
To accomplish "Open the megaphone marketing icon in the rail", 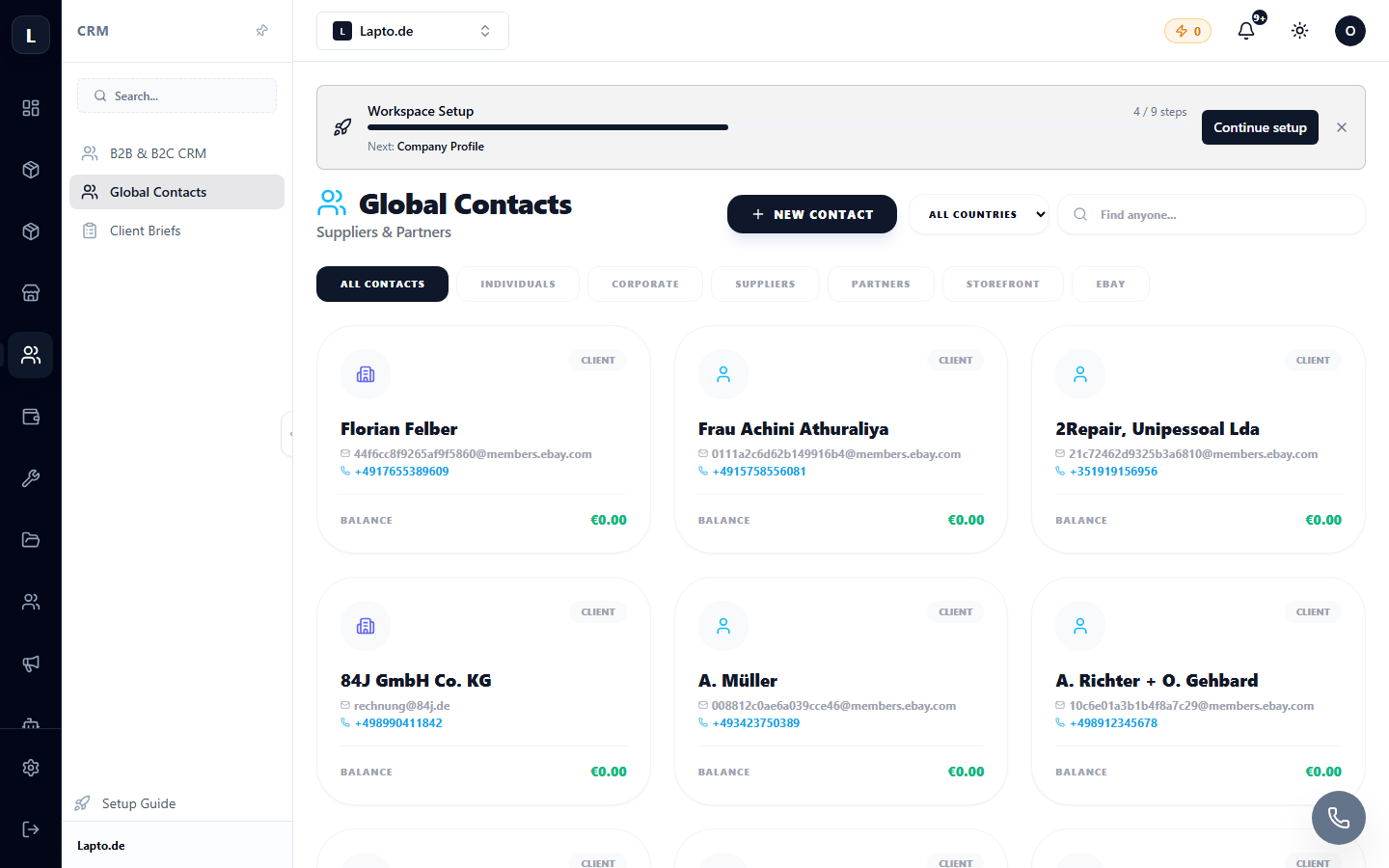I will click(x=31, y=664).
